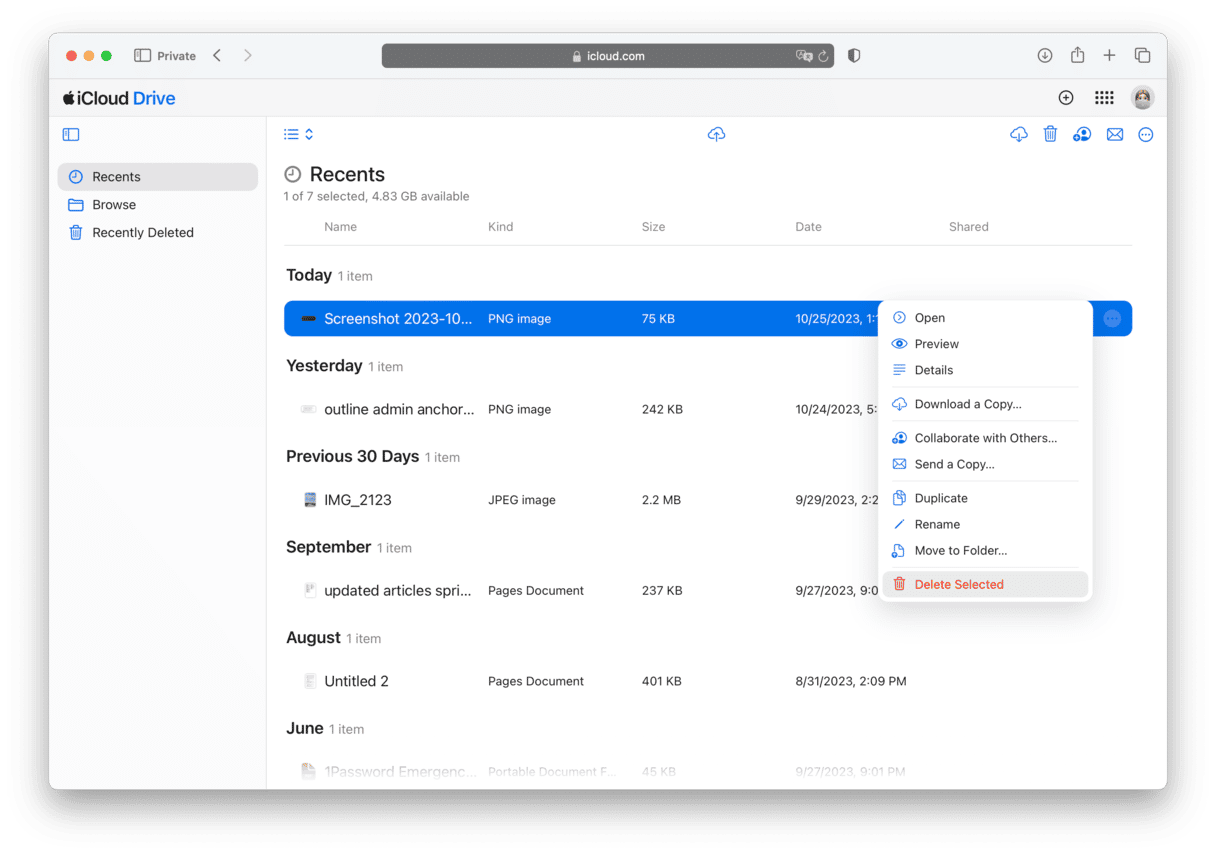The width and height of the screenshot is (1216, 854).
Task: Choose Delete Selected from the context menu
Action: [x=985, y=584]
